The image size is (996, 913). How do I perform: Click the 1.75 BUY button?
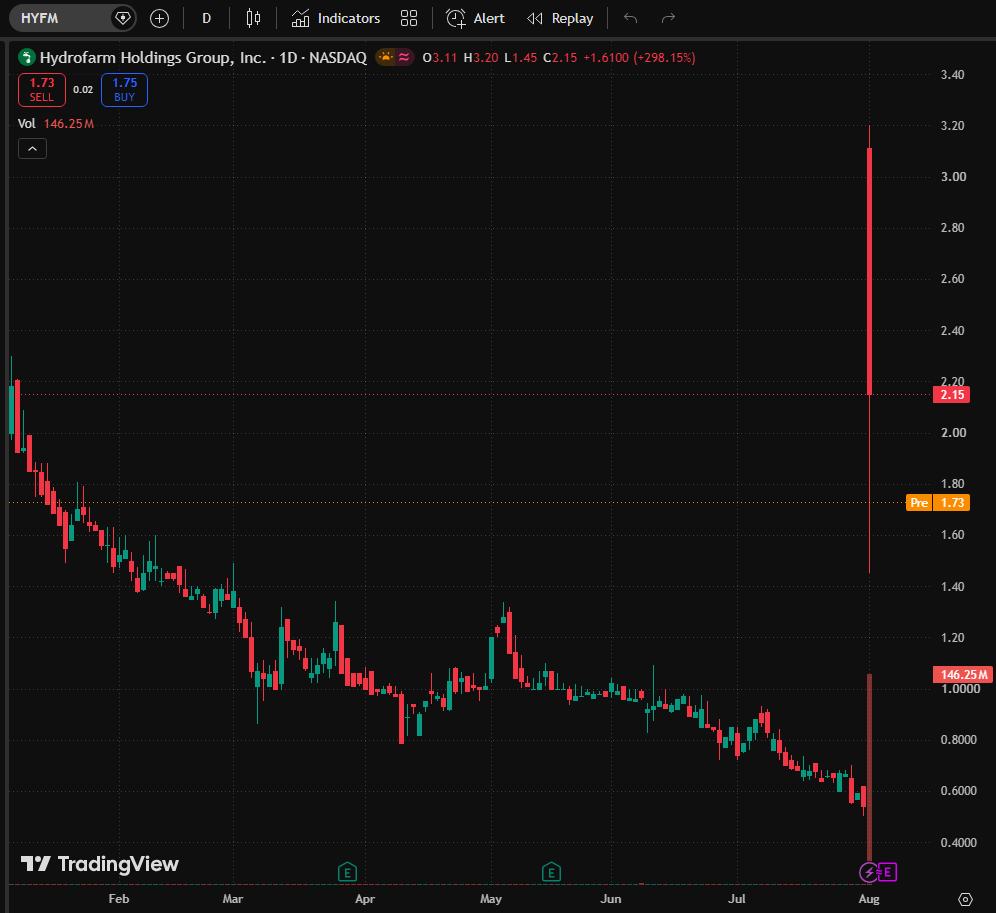click(x=124, y=90)
